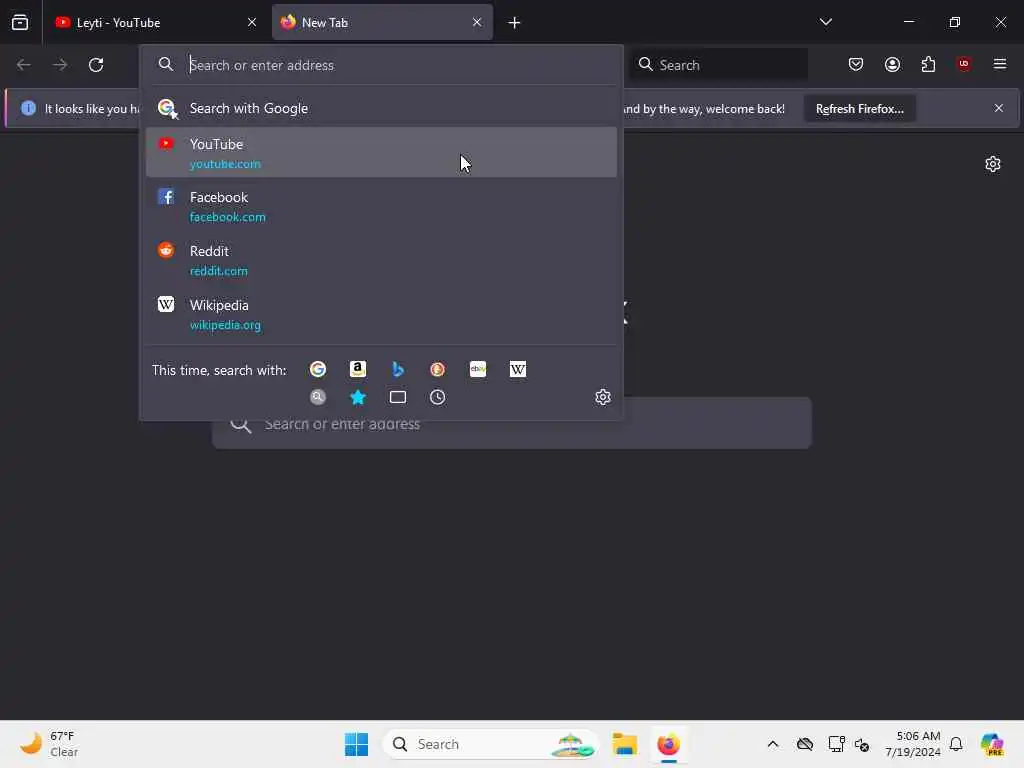Open the Firefox hamburger menu
The width and height of the screenshot is (1024, 768).
(1000, 64)
